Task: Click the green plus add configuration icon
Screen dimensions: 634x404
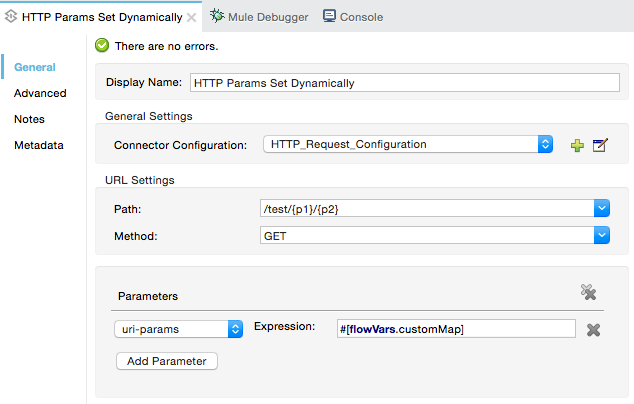Action: (577, 145)
